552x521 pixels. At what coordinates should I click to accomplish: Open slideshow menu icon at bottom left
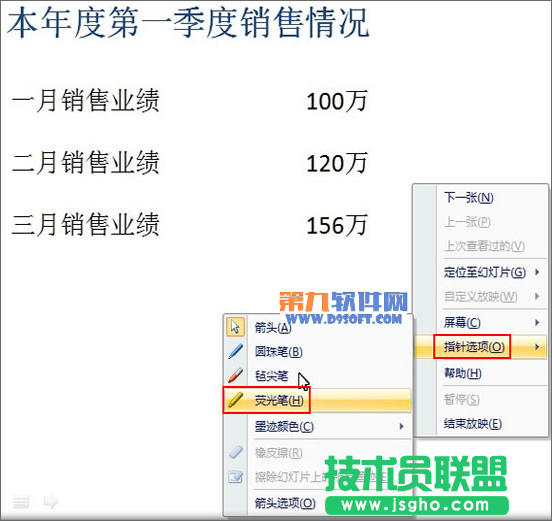(21, 501)
